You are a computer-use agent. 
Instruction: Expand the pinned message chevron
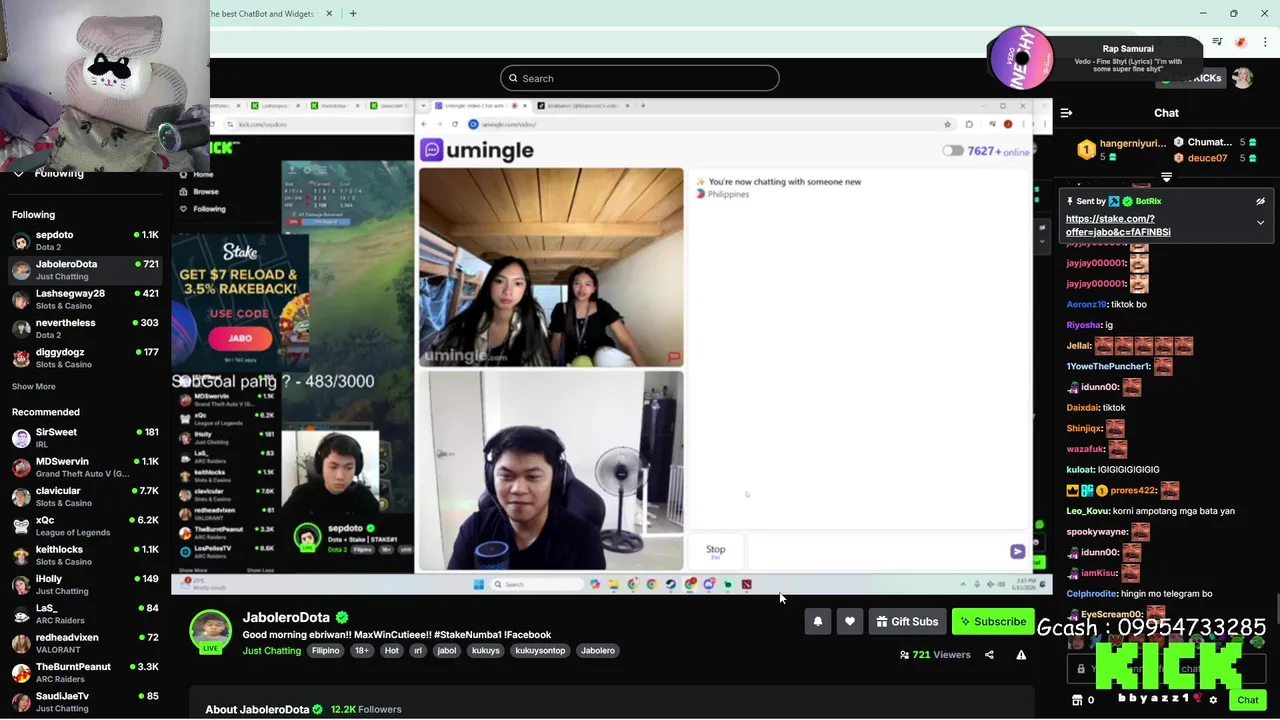(x=1260, y=222)
